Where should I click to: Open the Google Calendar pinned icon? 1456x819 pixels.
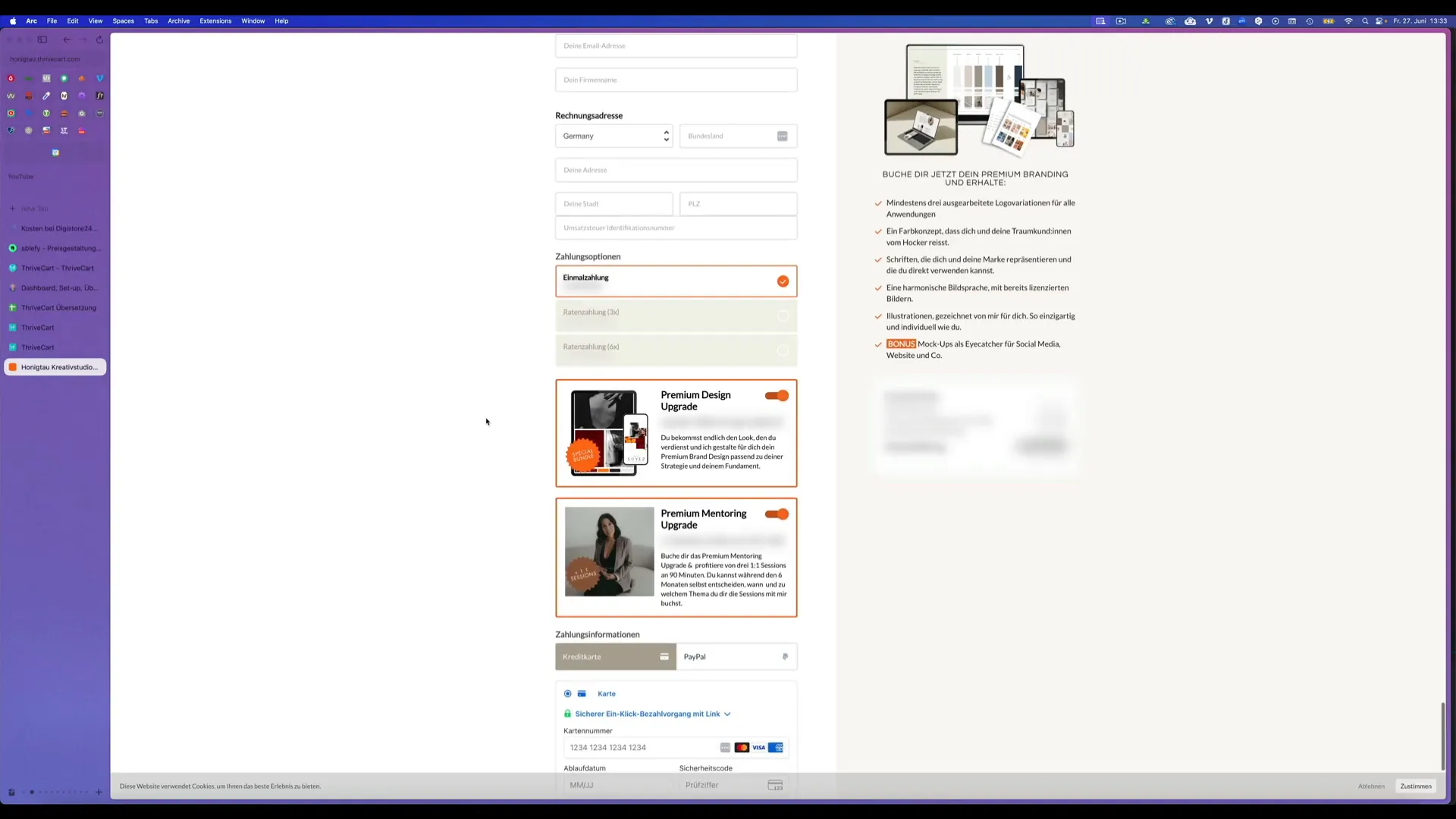[x=55, y=152]
